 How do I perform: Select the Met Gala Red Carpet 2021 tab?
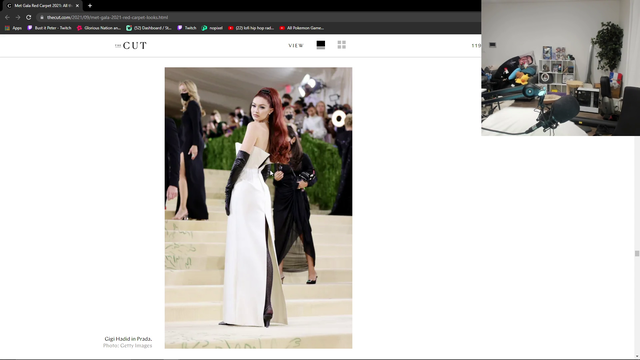[42, 6]
